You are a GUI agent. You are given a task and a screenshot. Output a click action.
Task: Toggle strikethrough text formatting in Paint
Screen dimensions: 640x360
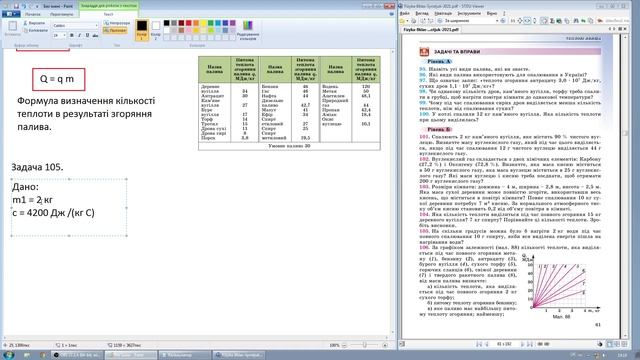click(x=95, y=36)
